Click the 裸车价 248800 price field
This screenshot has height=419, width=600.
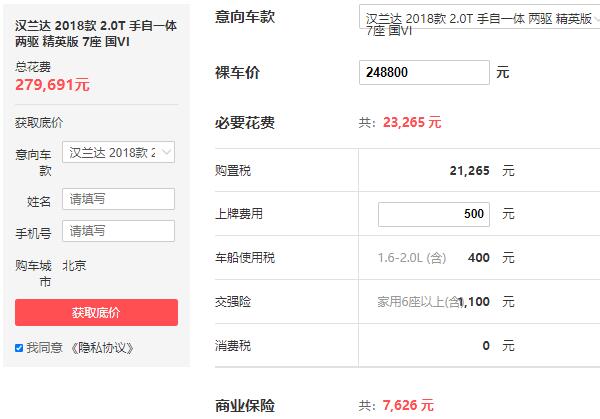pyautogui.click(x=424, y=72)
